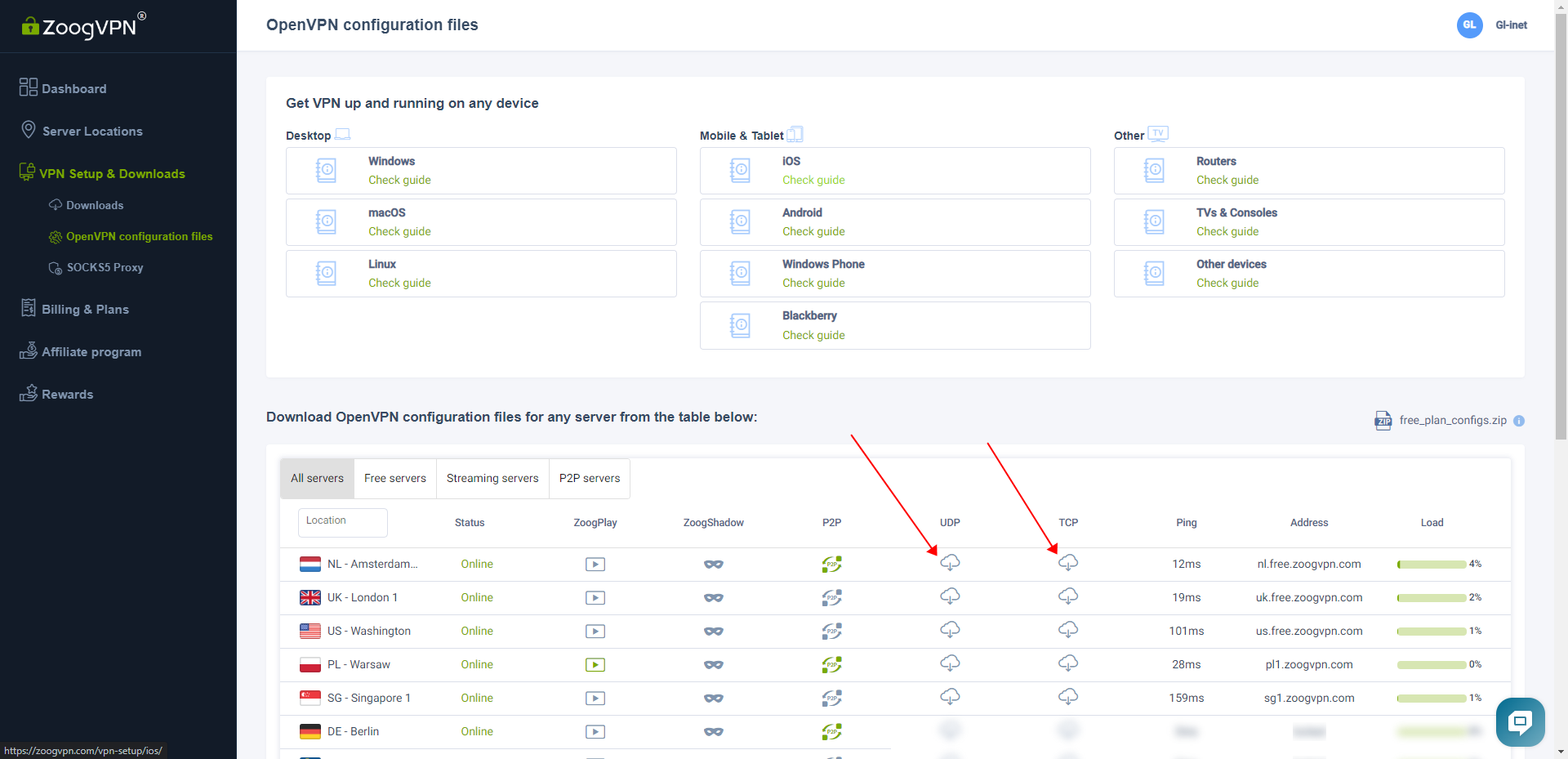Open the ZoogPlay icon for NL - Amsterdam server
Image resolution: width=1568 pixels, height=759 pixels.
595,564
